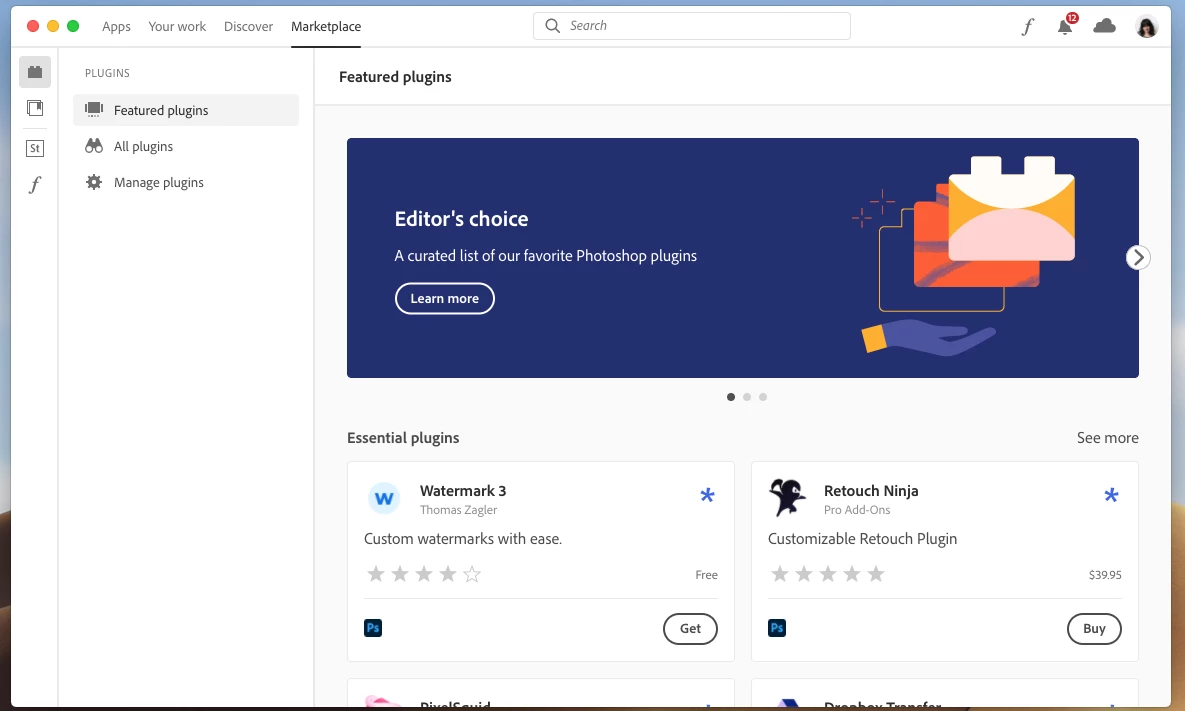Click the Photoshop badge on Watermark 3 card
Screen dimensions: 1185x711
373,628
